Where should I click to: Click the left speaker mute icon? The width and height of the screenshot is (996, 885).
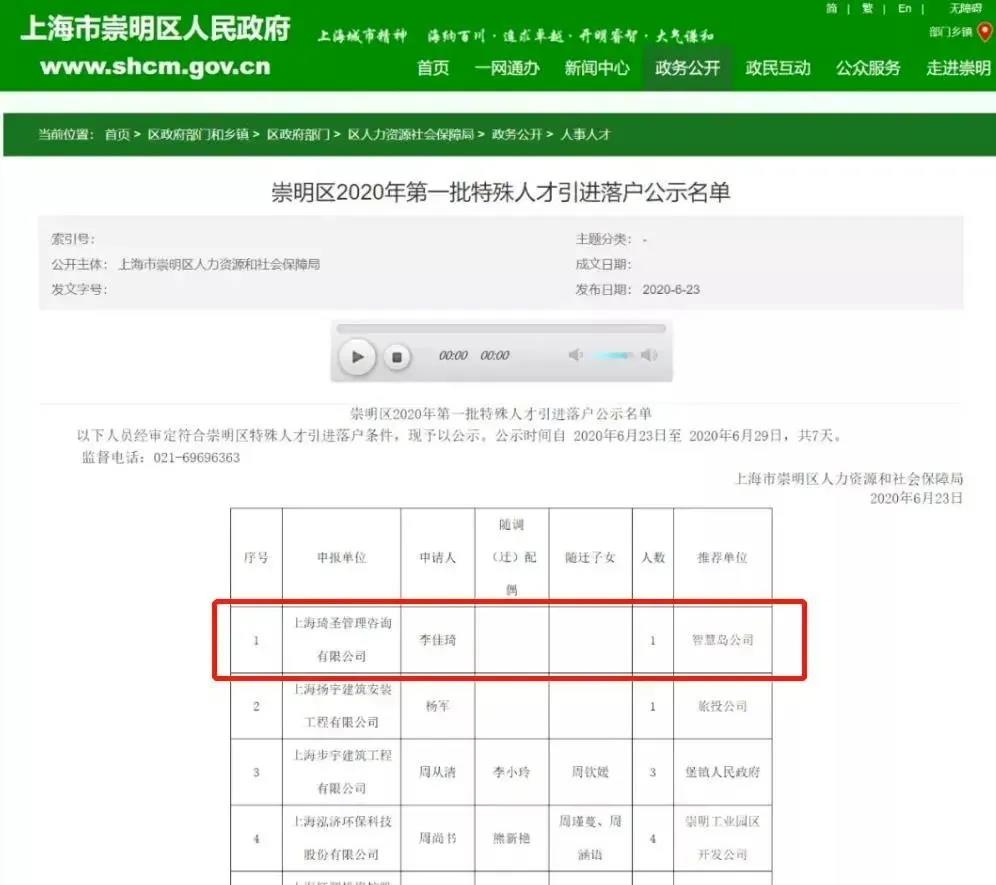[x=574, y=356]
